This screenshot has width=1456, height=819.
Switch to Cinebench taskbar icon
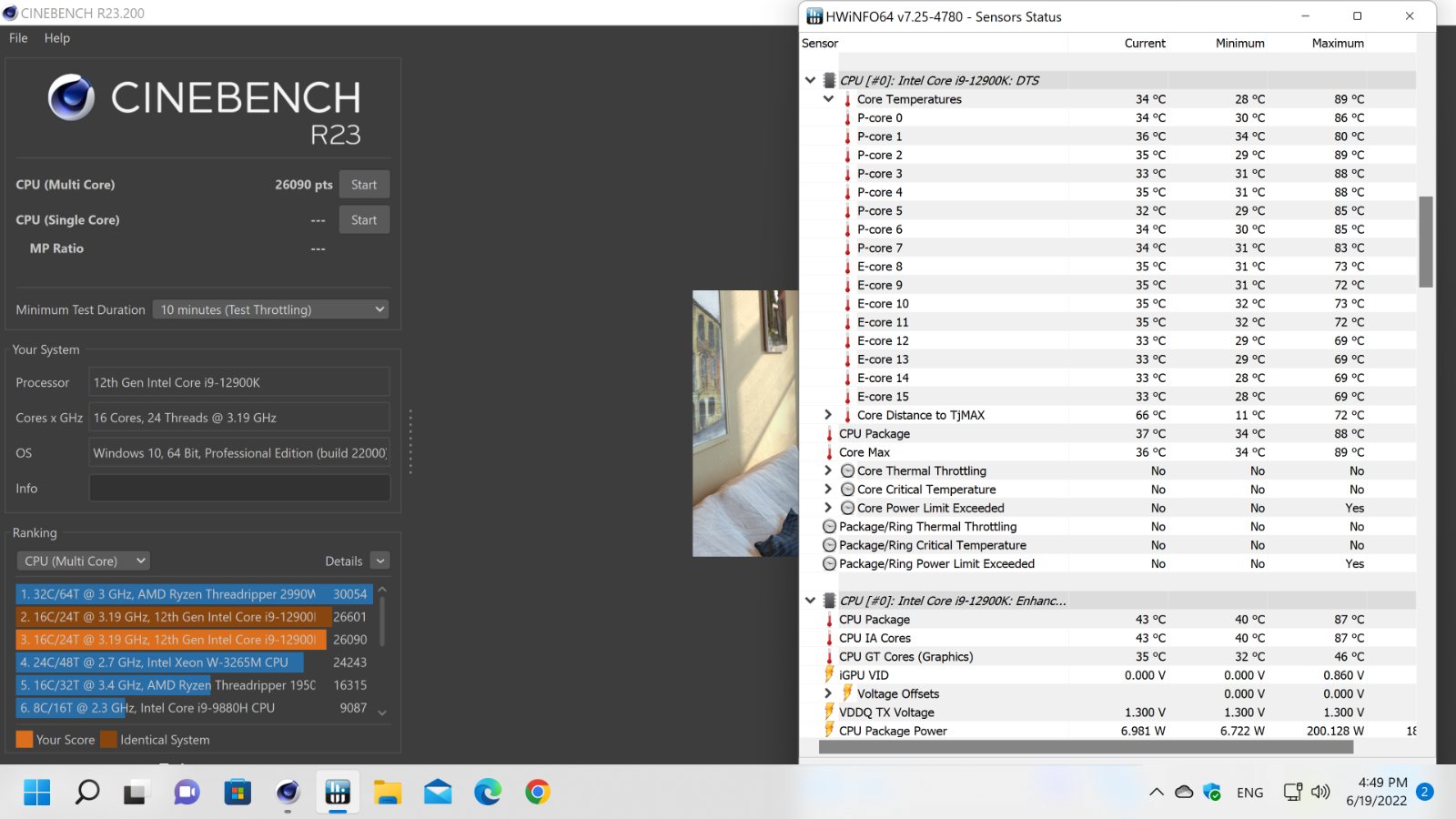(x=288, y=792)
